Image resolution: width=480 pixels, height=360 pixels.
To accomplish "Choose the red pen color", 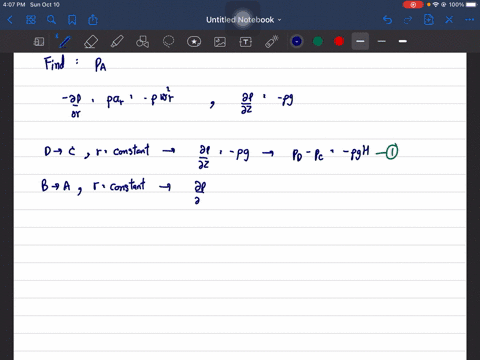I will pos(339,41).
